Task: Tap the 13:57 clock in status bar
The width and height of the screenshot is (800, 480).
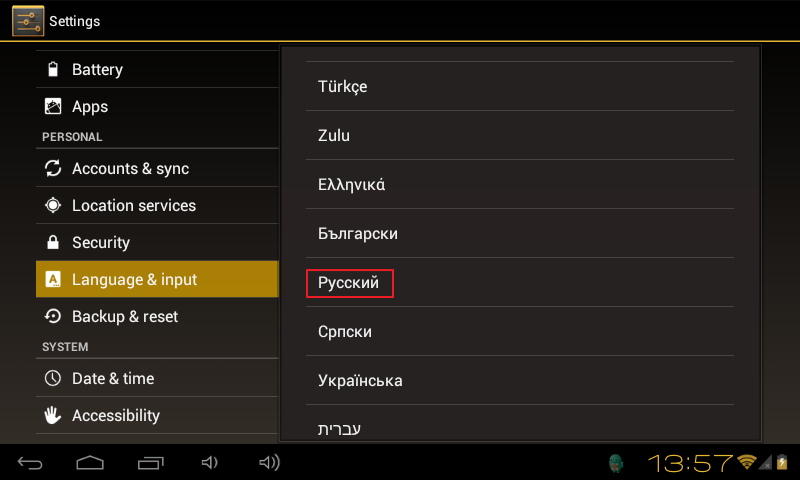Action: [690, 463]
